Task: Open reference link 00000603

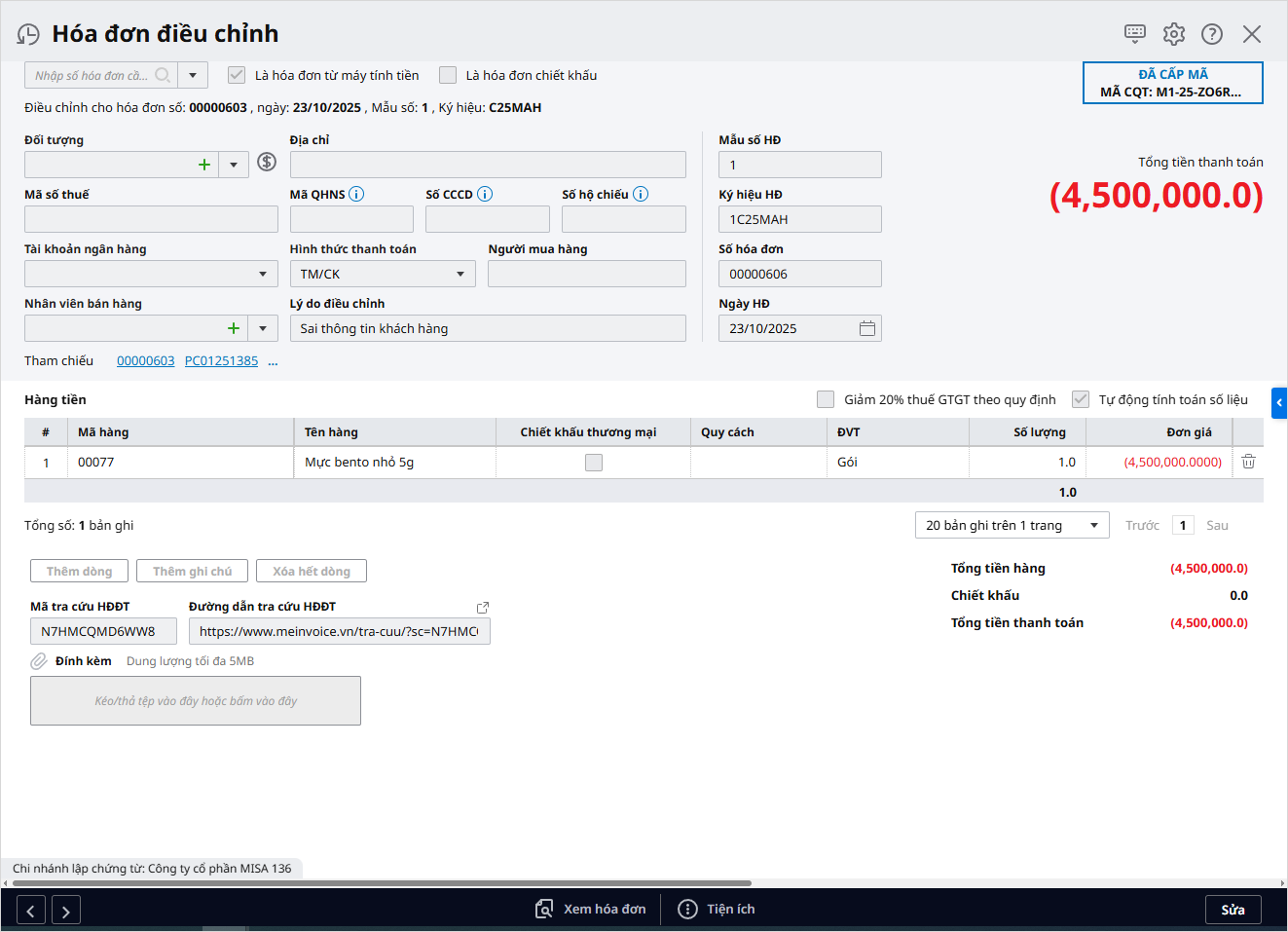Action: 146,361
